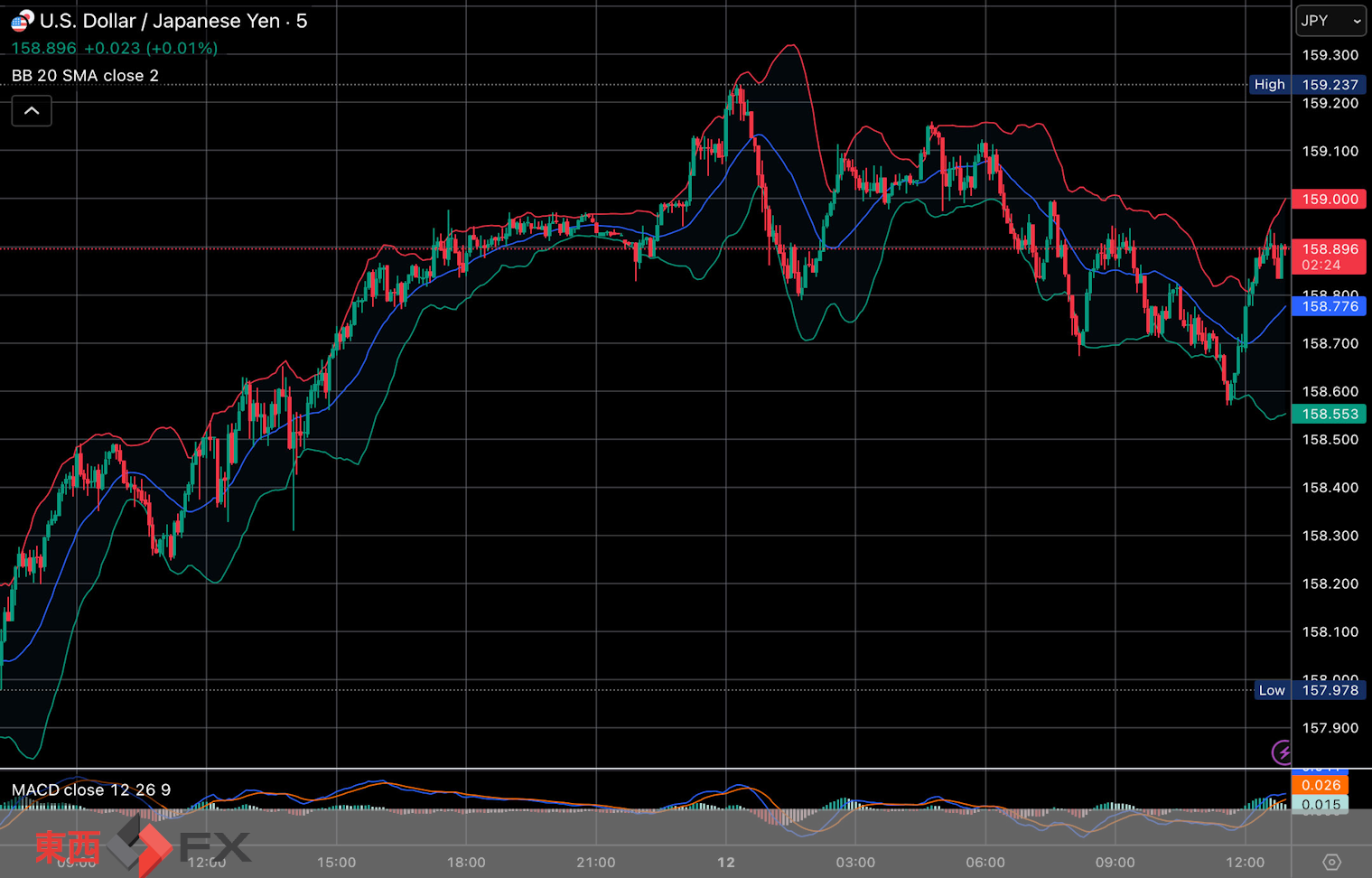Click the red 159.000 upper band label
The image size is (1372, 878).
pyautogui.click(x=1329, y=199)
